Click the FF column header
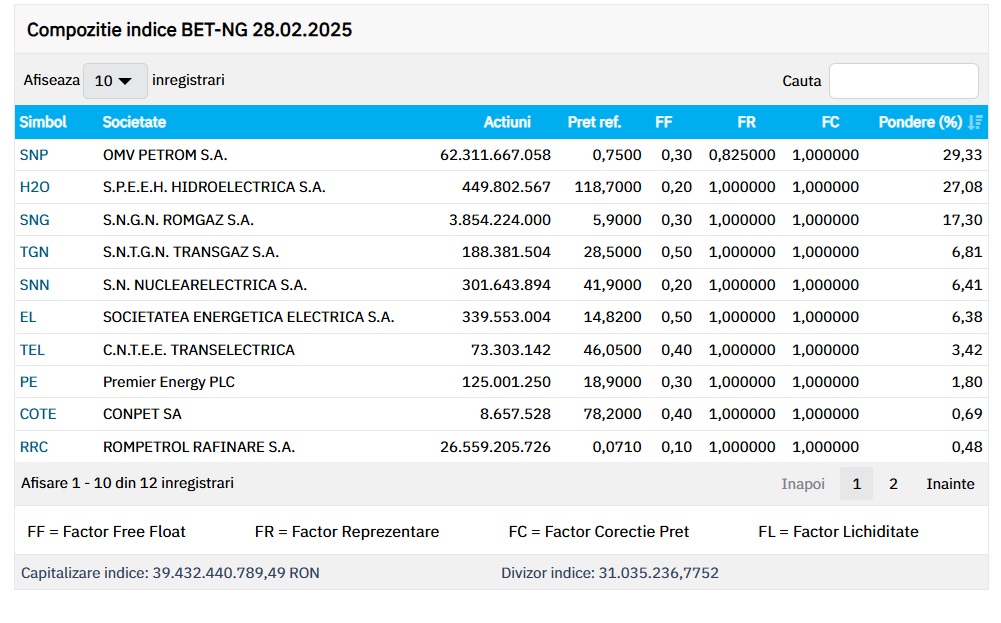This screenshot has width=1001, height=623. (x=663, y=122)
